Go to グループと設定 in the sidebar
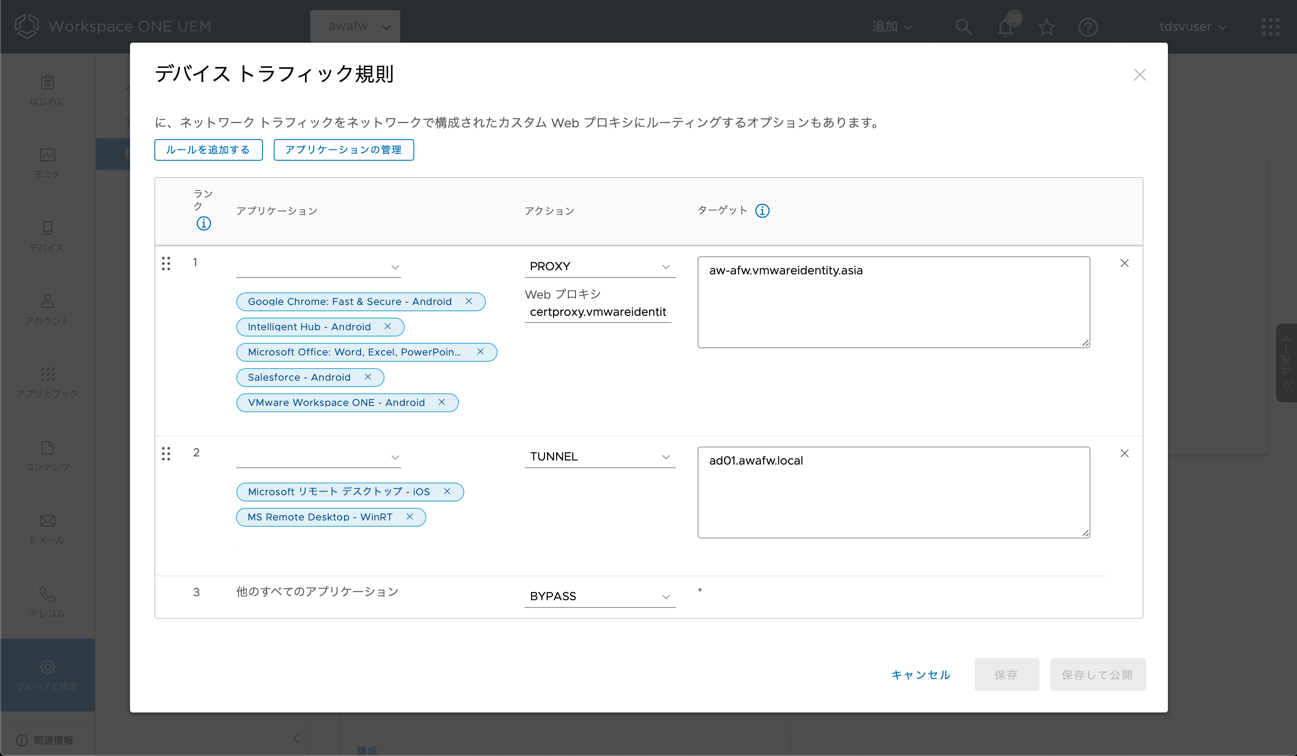Viewport: 1297px width, 756px height. (x=47, y=675)
